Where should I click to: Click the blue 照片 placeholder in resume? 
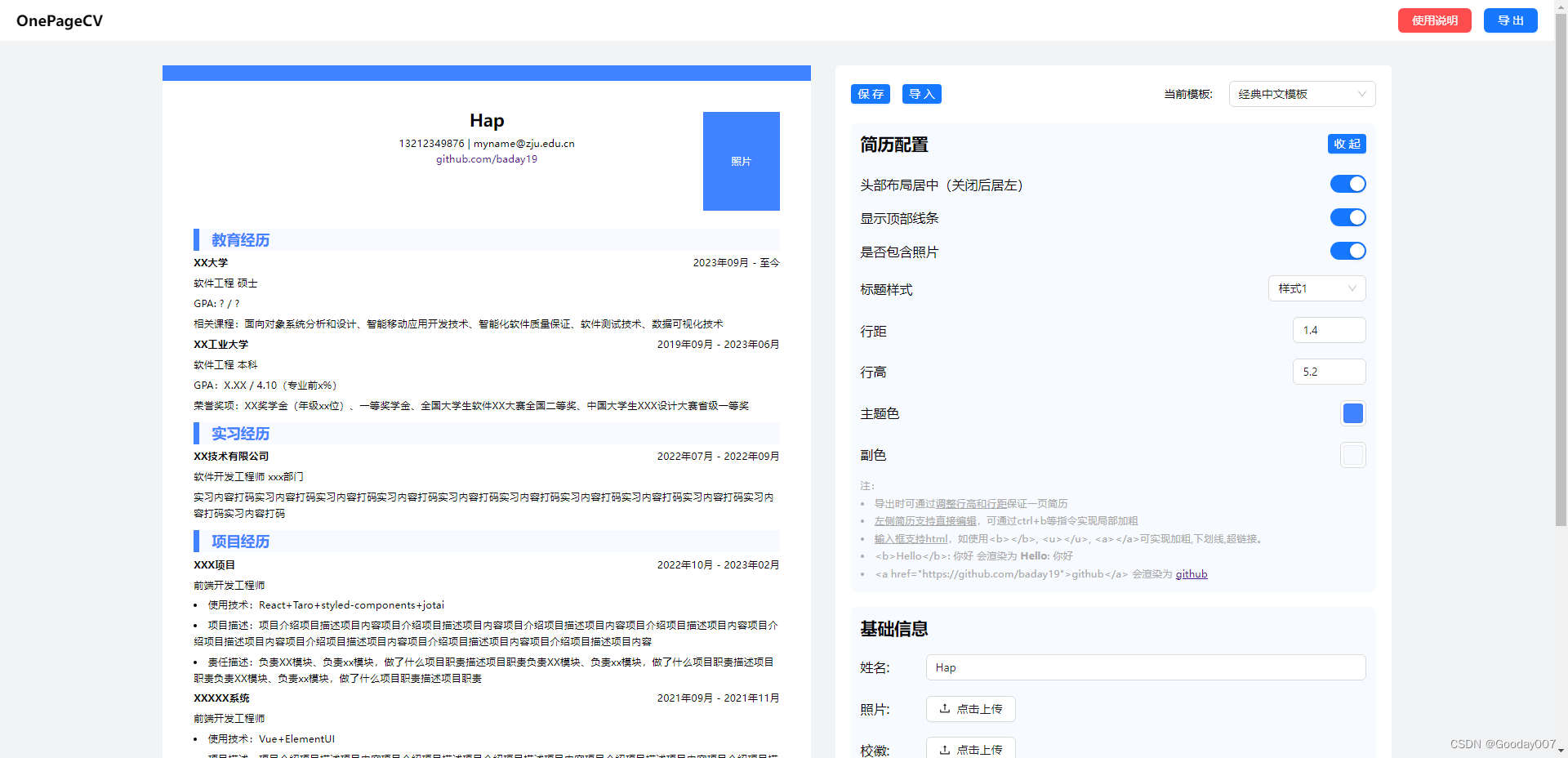pyautogui.click(x=741, y=161)
